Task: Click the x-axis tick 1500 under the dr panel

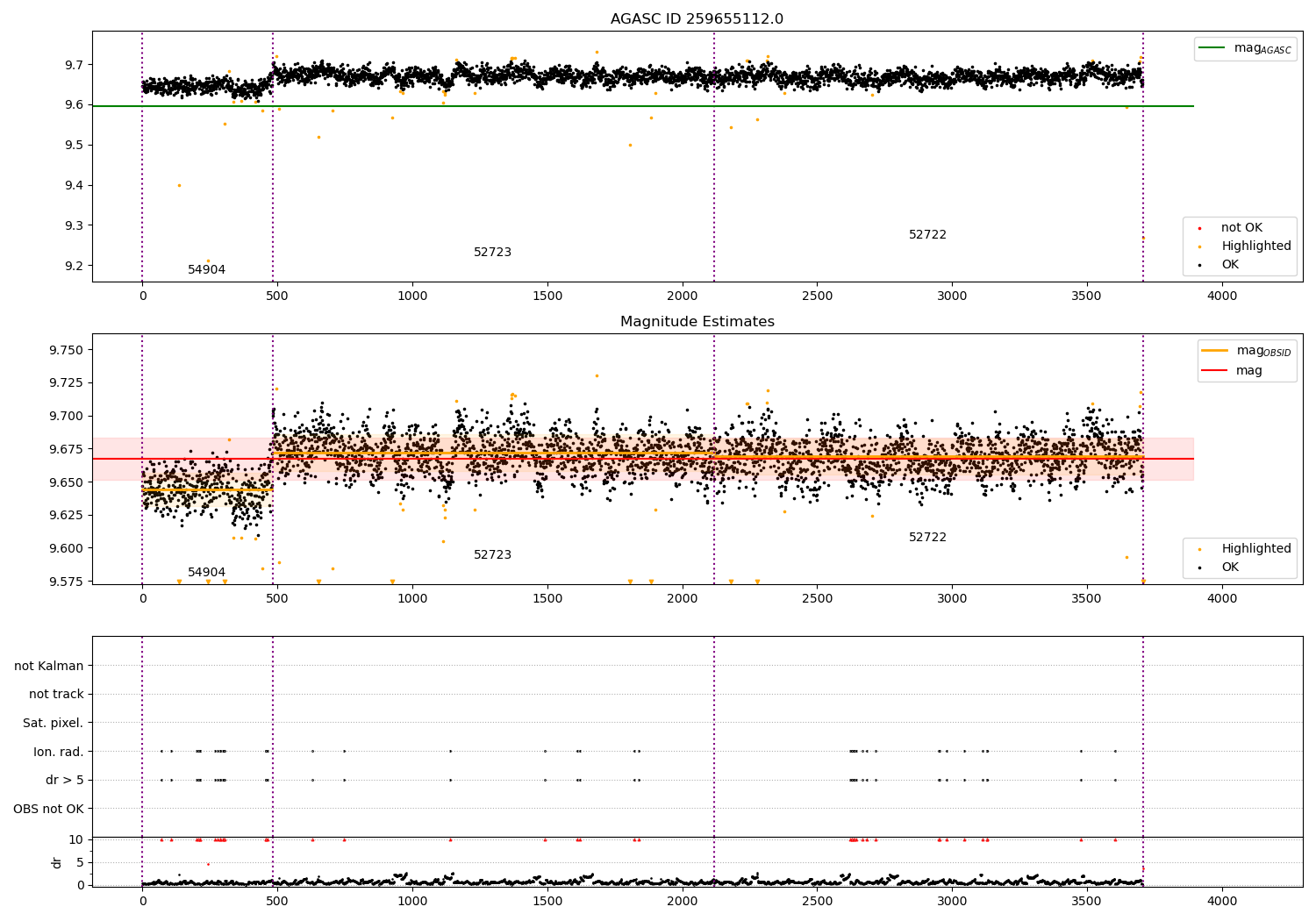Action: (x=547, y=901)
